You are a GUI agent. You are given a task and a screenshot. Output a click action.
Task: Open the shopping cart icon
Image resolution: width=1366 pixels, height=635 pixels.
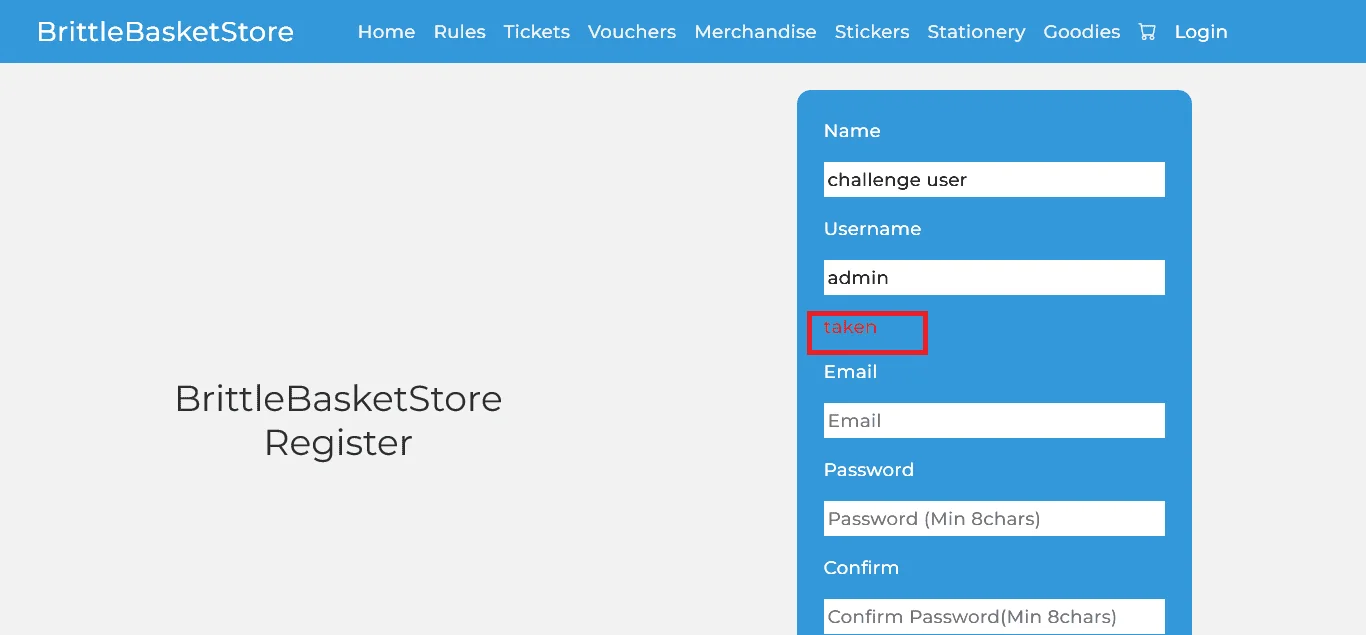[x=1147, y=32]
